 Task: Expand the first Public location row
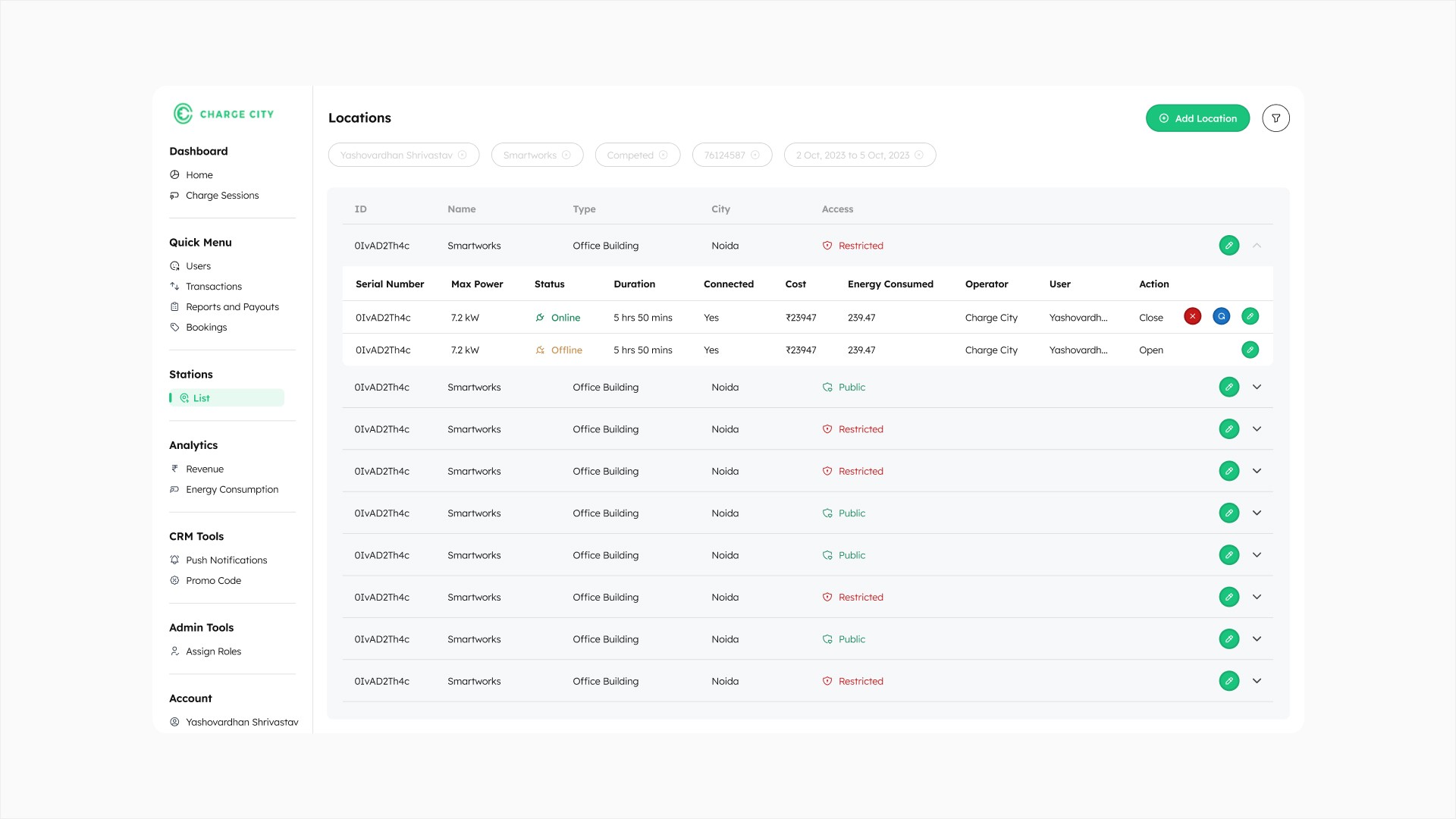(x=1257, y=388)
